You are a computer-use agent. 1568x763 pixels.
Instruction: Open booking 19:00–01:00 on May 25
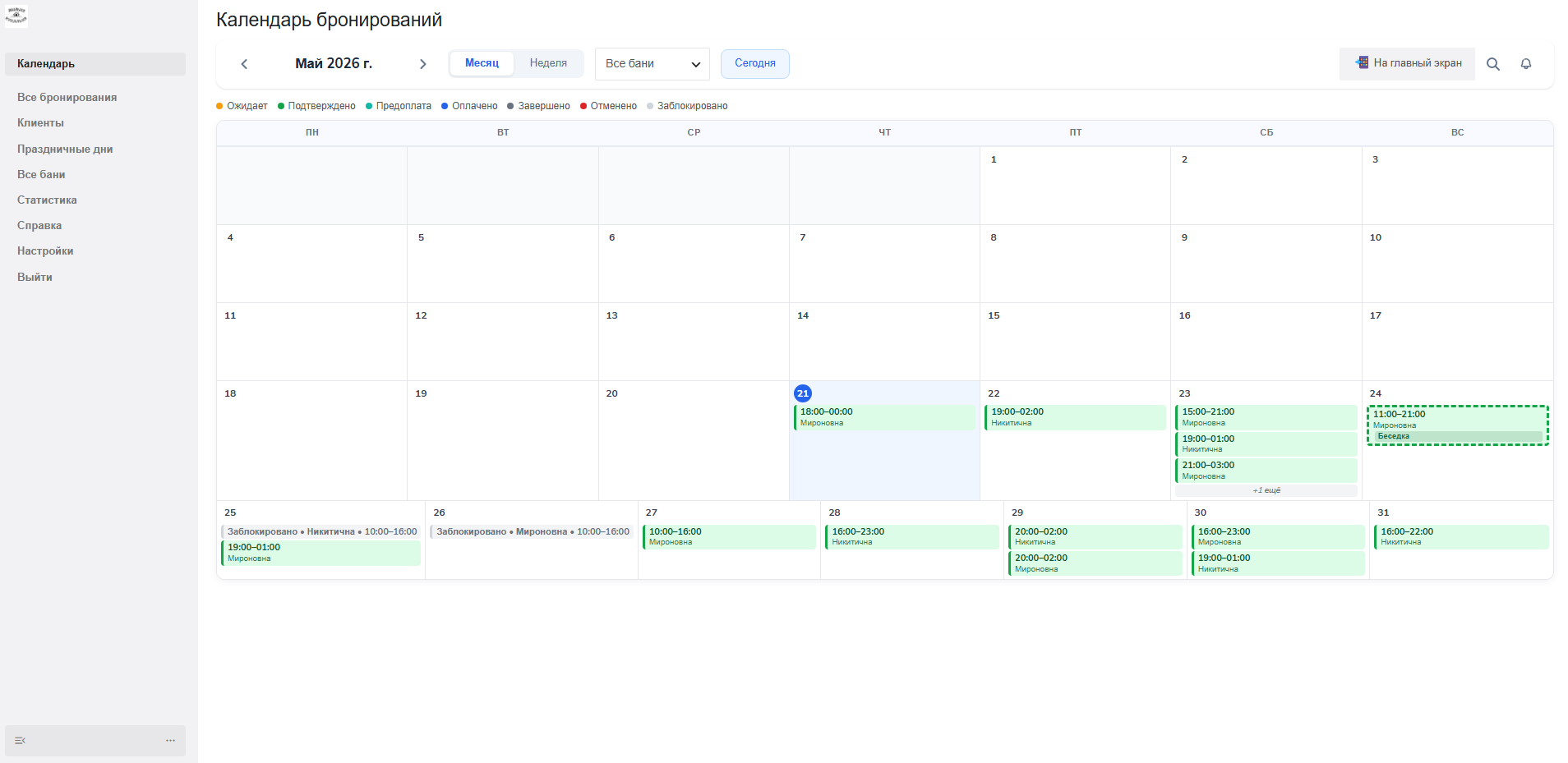[x=321, y=553]
